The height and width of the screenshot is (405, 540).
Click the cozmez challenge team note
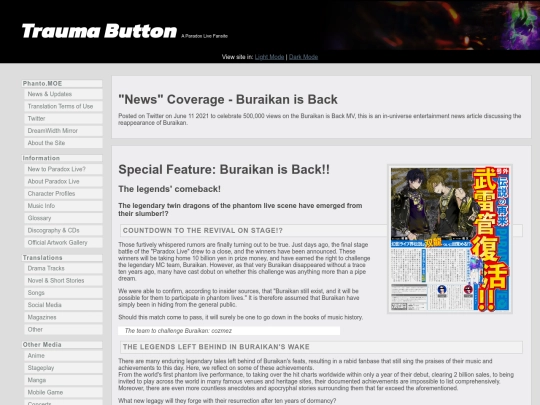(229, 331)
